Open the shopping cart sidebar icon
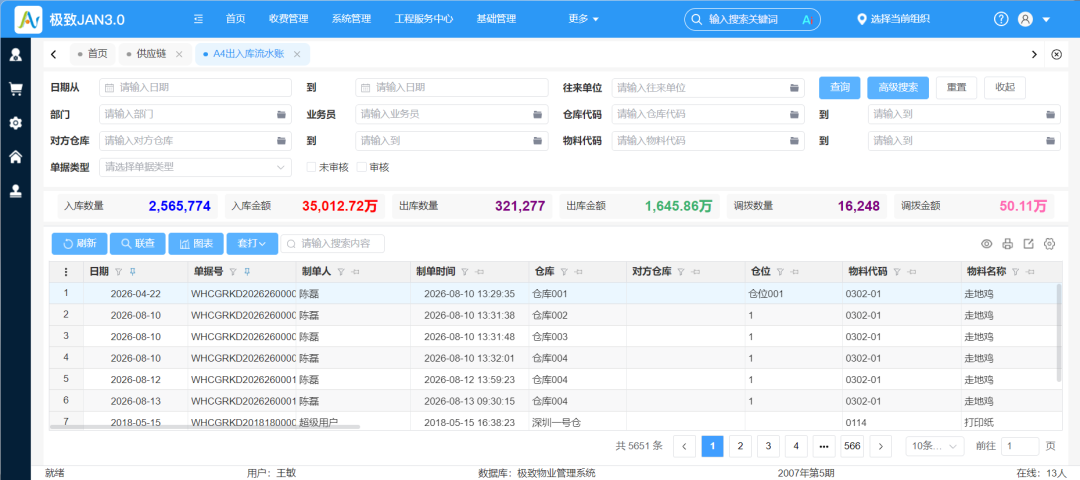Screen dimensions: 1080x480 tap(15, 89)
